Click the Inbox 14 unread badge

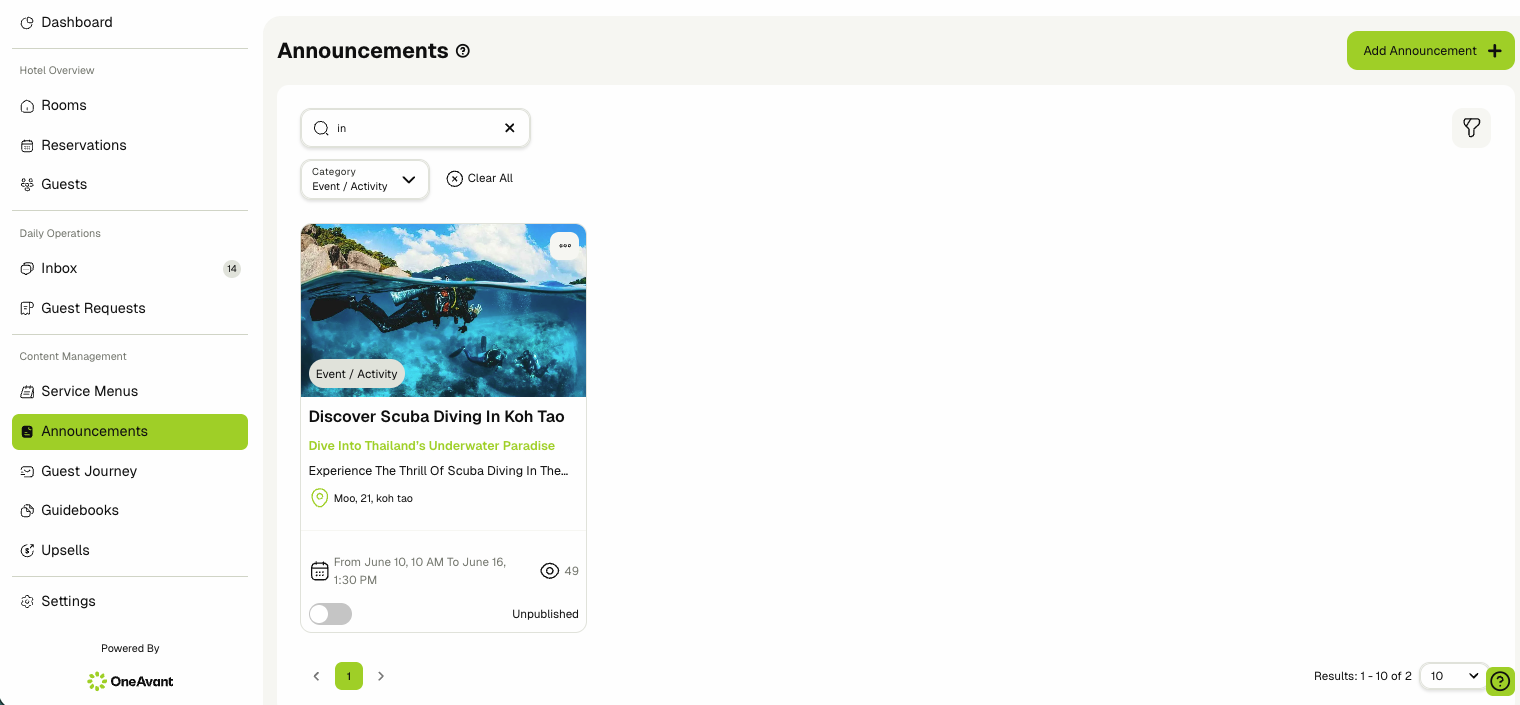coord(232,268)
